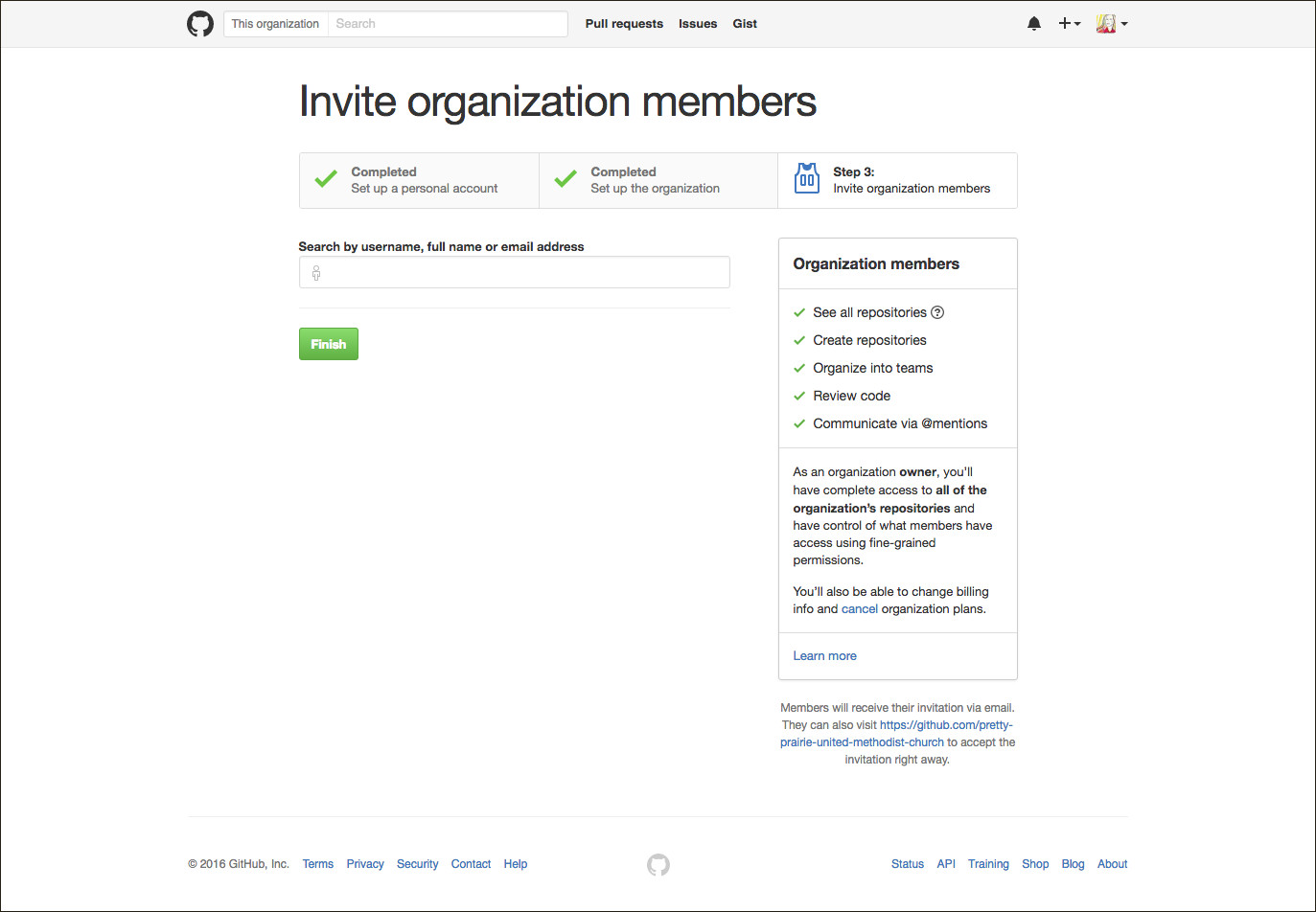Click the Step 3 jersey icon

coord(807,179)
